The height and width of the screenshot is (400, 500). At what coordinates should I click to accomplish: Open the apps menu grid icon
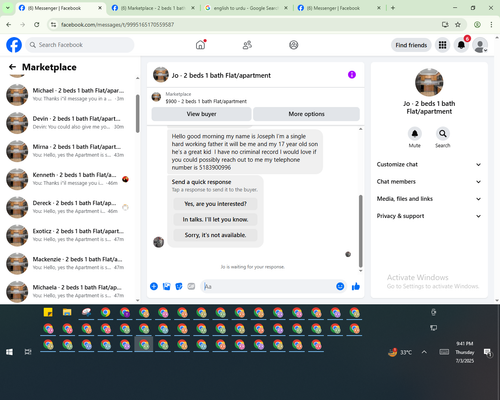pyautogui.click(x=442, y=45)
